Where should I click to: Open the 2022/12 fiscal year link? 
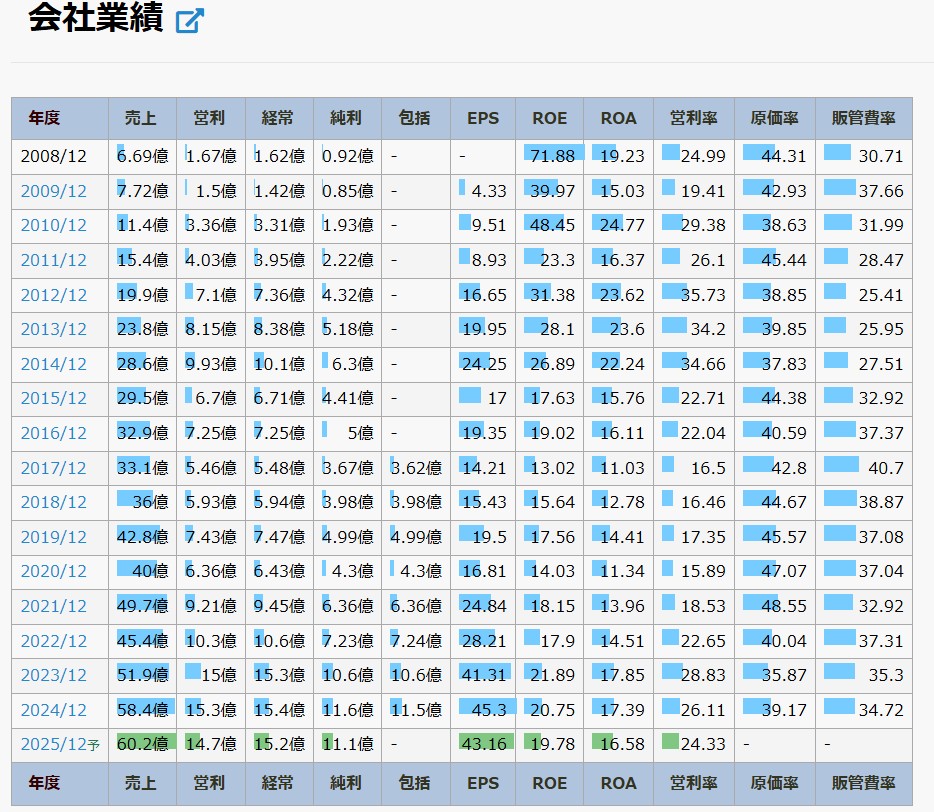54,641
